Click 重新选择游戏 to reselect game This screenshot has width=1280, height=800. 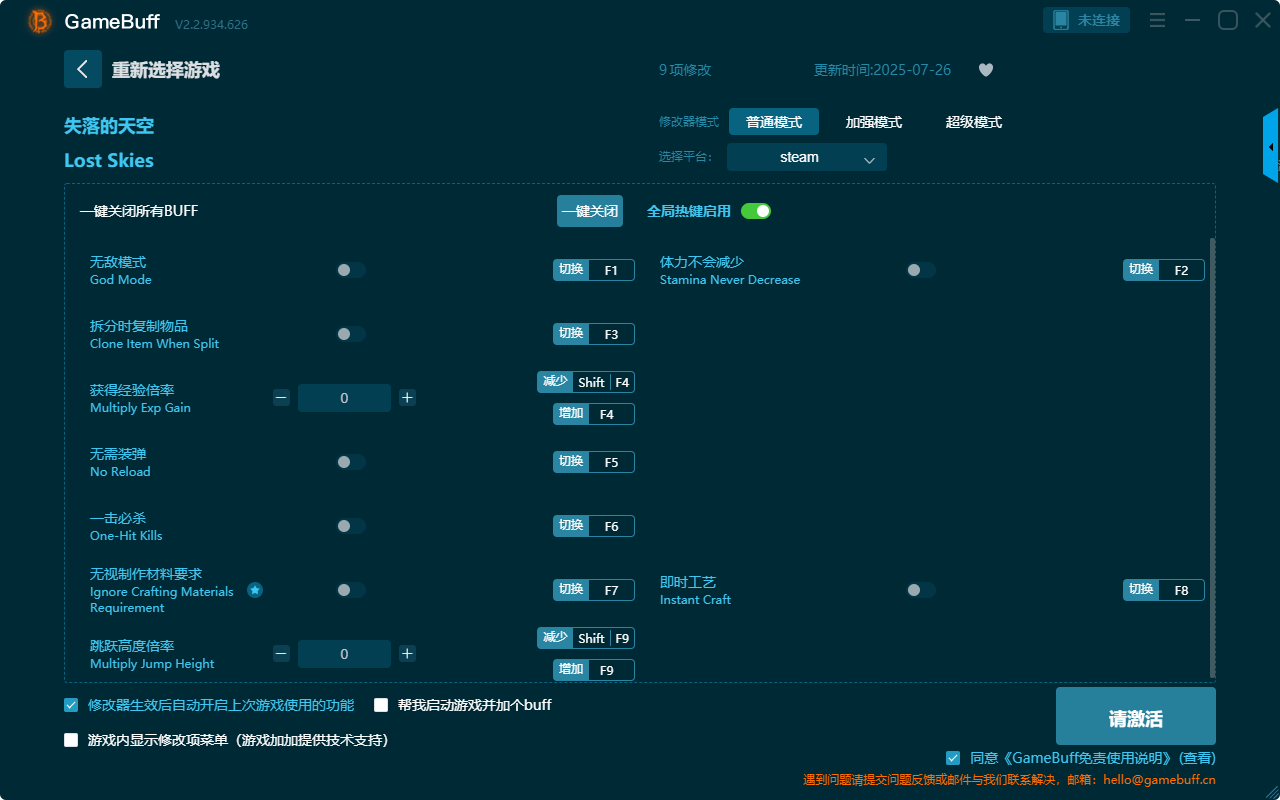point(166,70)
